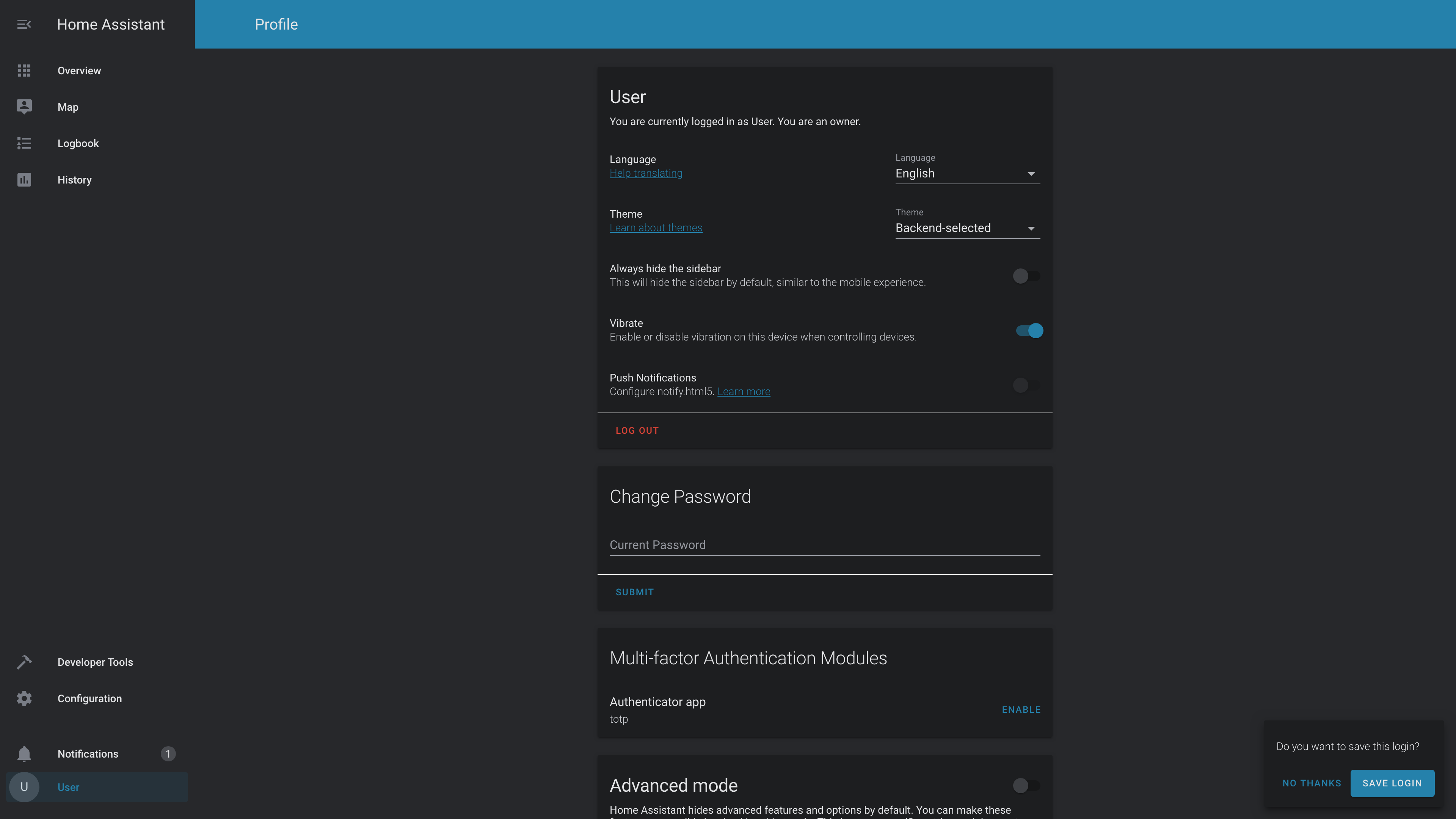Image resolution: width=1456 pixels, height=819 pixels.
Task: Click the Notifications bell icon
Action: coord(24,753)
